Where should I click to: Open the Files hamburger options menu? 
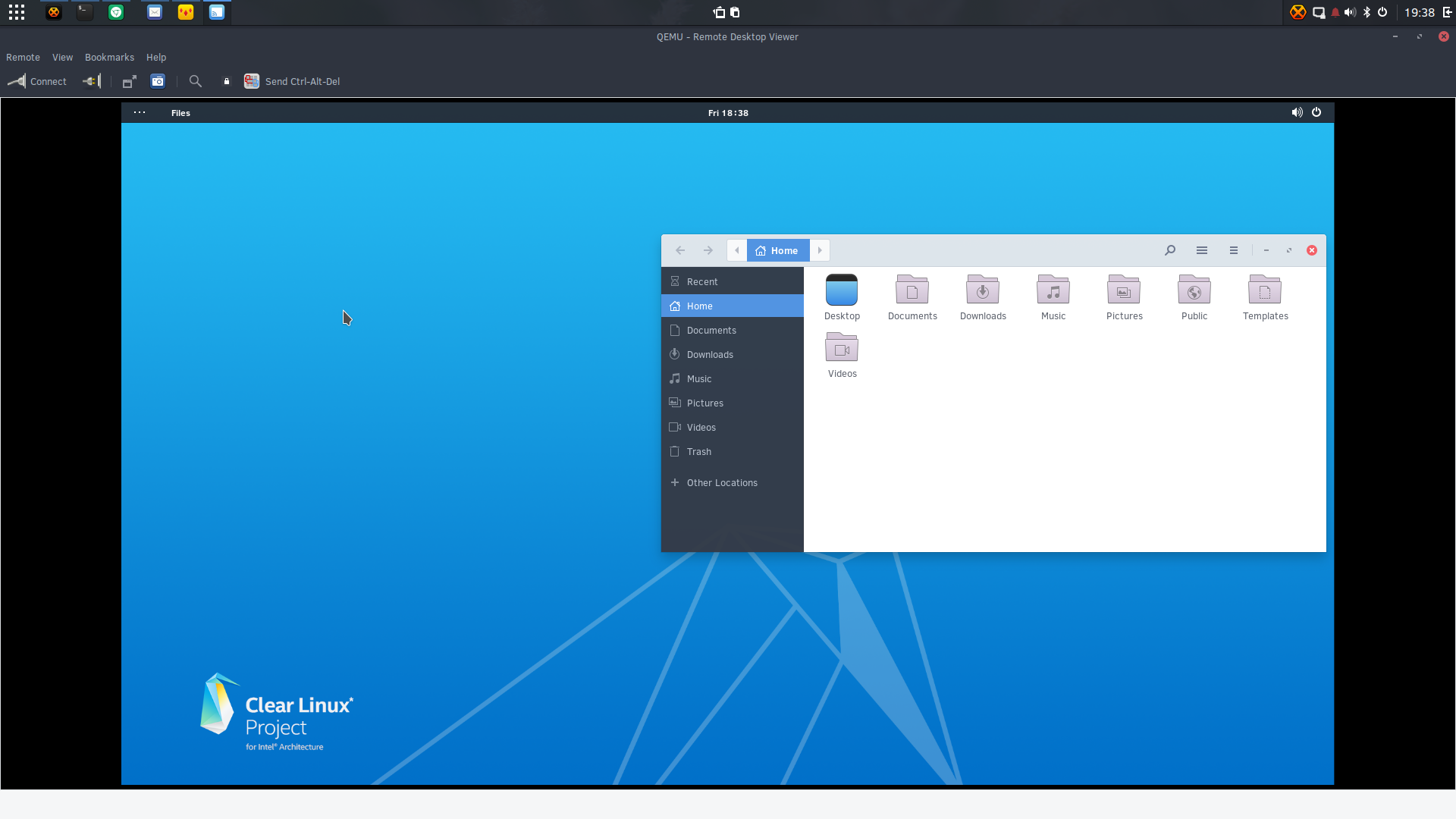click(x=1234, y=250)
